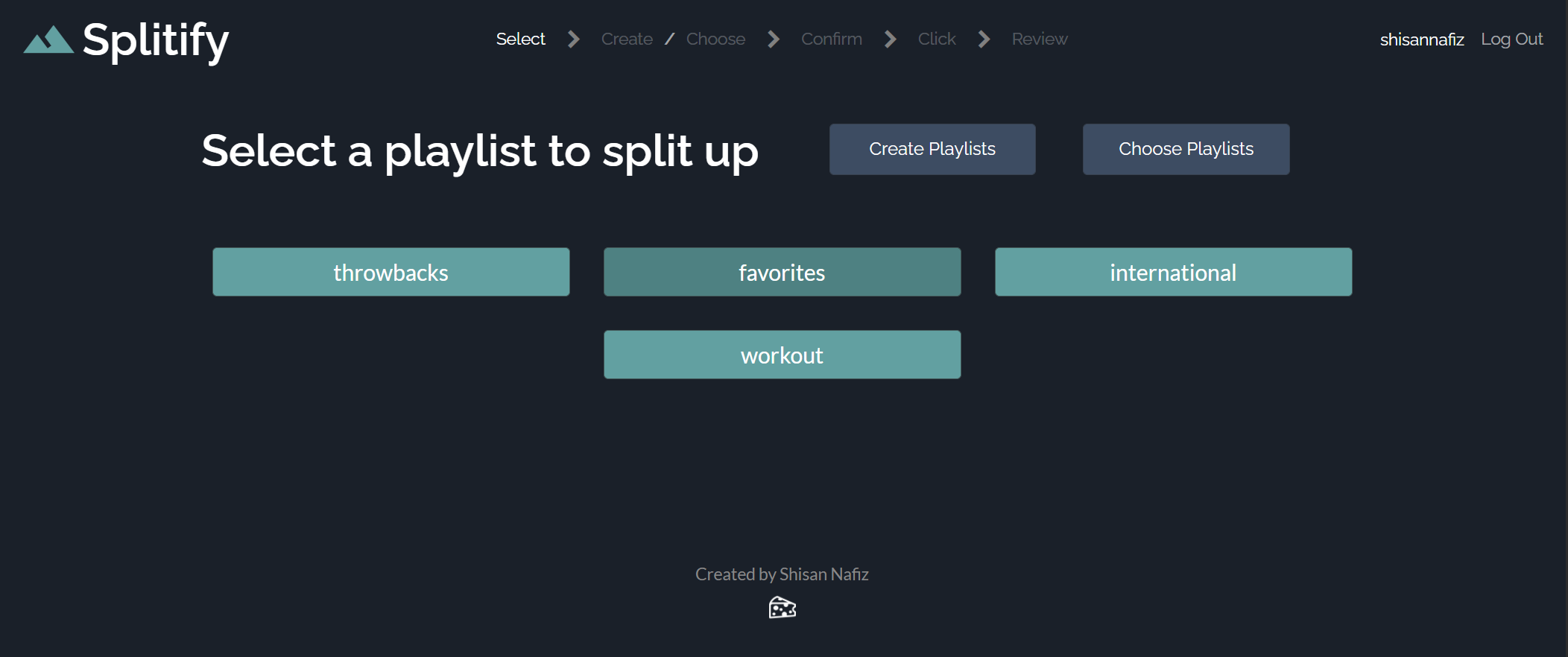Click the cheese icon at page bottom
Viewport: 1568px width, 657px height.
[782, 607]
